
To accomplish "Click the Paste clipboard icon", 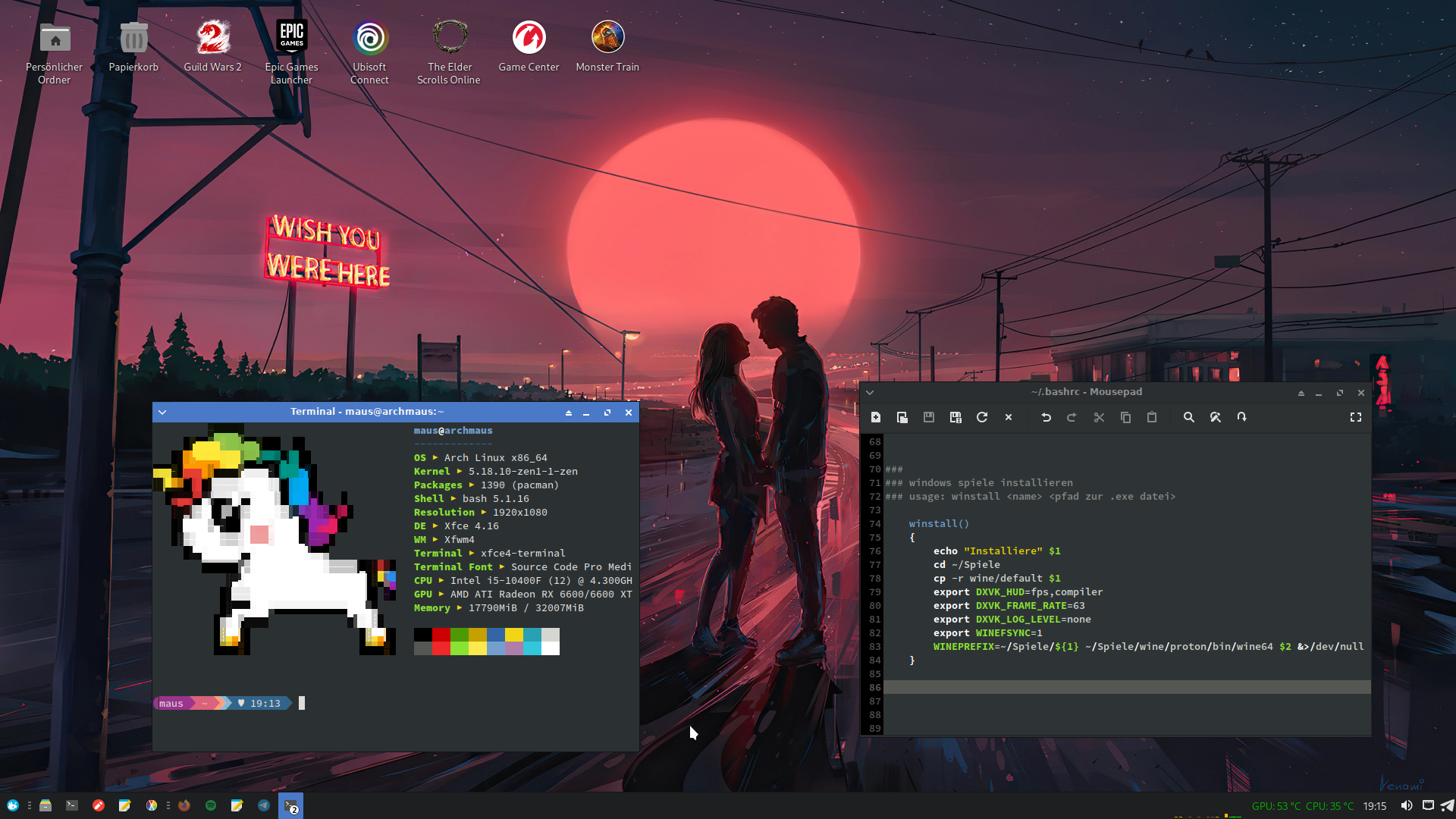I will click(x=1152, y=417).
